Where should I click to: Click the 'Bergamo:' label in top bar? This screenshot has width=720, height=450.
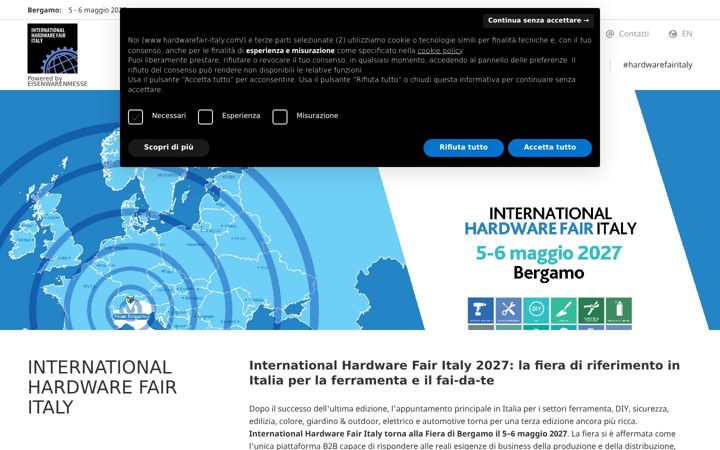pos(45,10)
